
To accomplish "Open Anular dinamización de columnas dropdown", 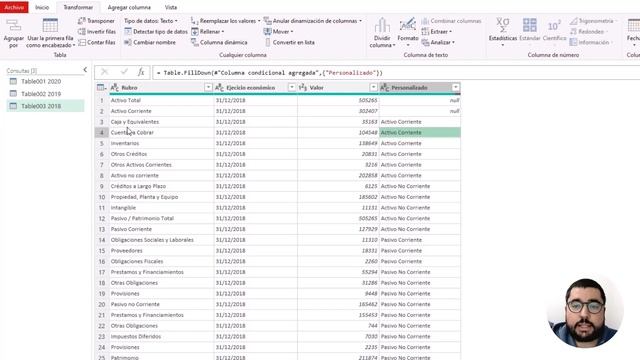I will [313, 20].
